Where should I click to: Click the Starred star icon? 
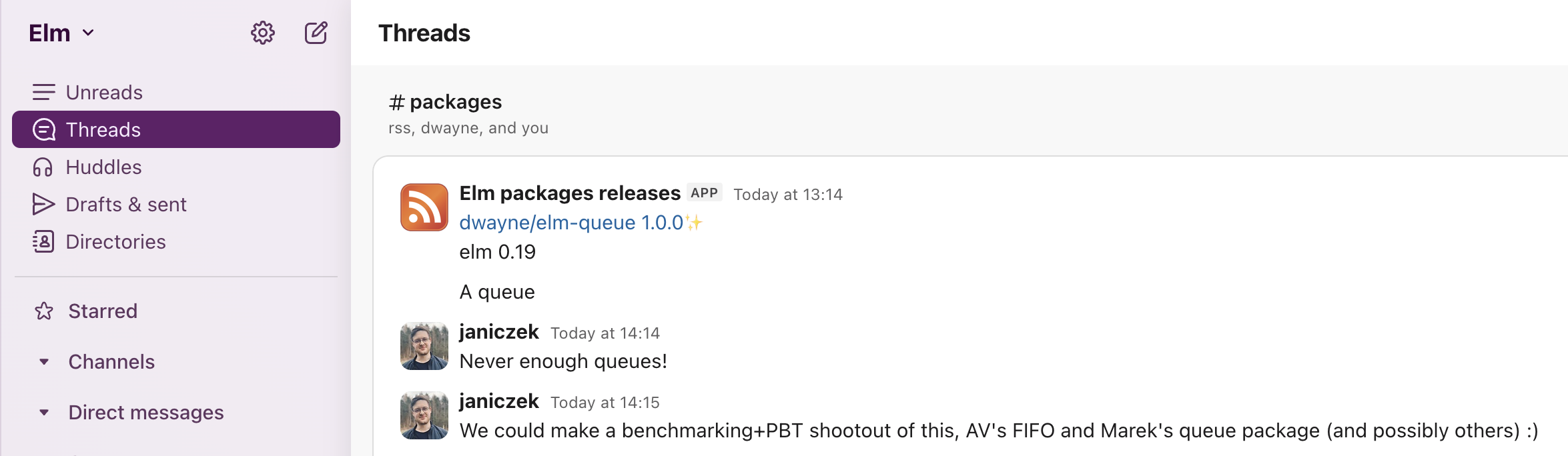point(44,311)
